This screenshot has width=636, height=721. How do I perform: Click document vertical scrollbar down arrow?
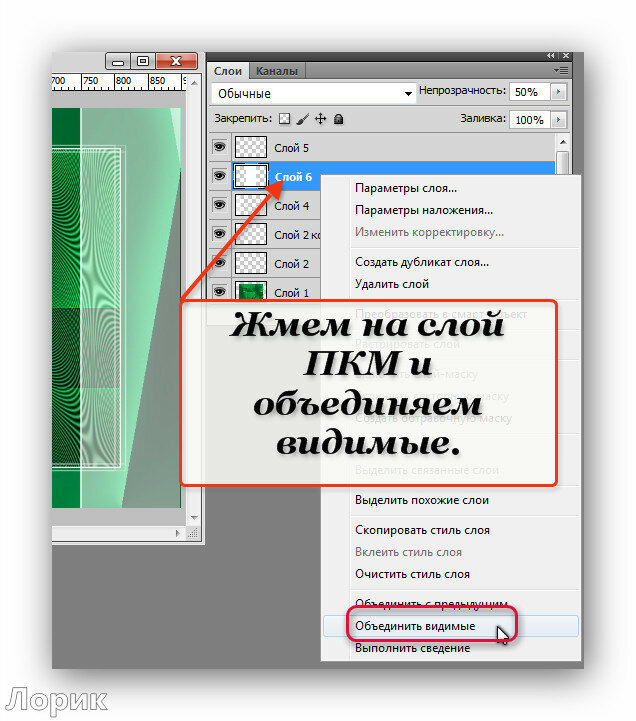click(x=194, y=517)
